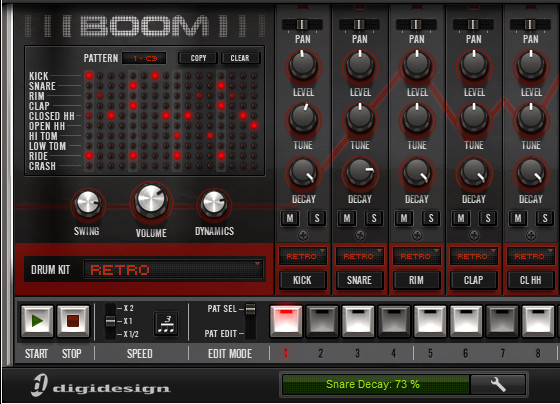
Task: Mute the Rim channel
Action: 404,218
